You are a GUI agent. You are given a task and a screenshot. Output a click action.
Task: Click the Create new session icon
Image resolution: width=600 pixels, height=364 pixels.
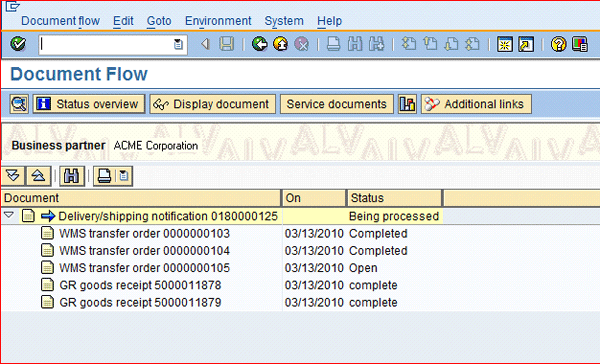505,44
